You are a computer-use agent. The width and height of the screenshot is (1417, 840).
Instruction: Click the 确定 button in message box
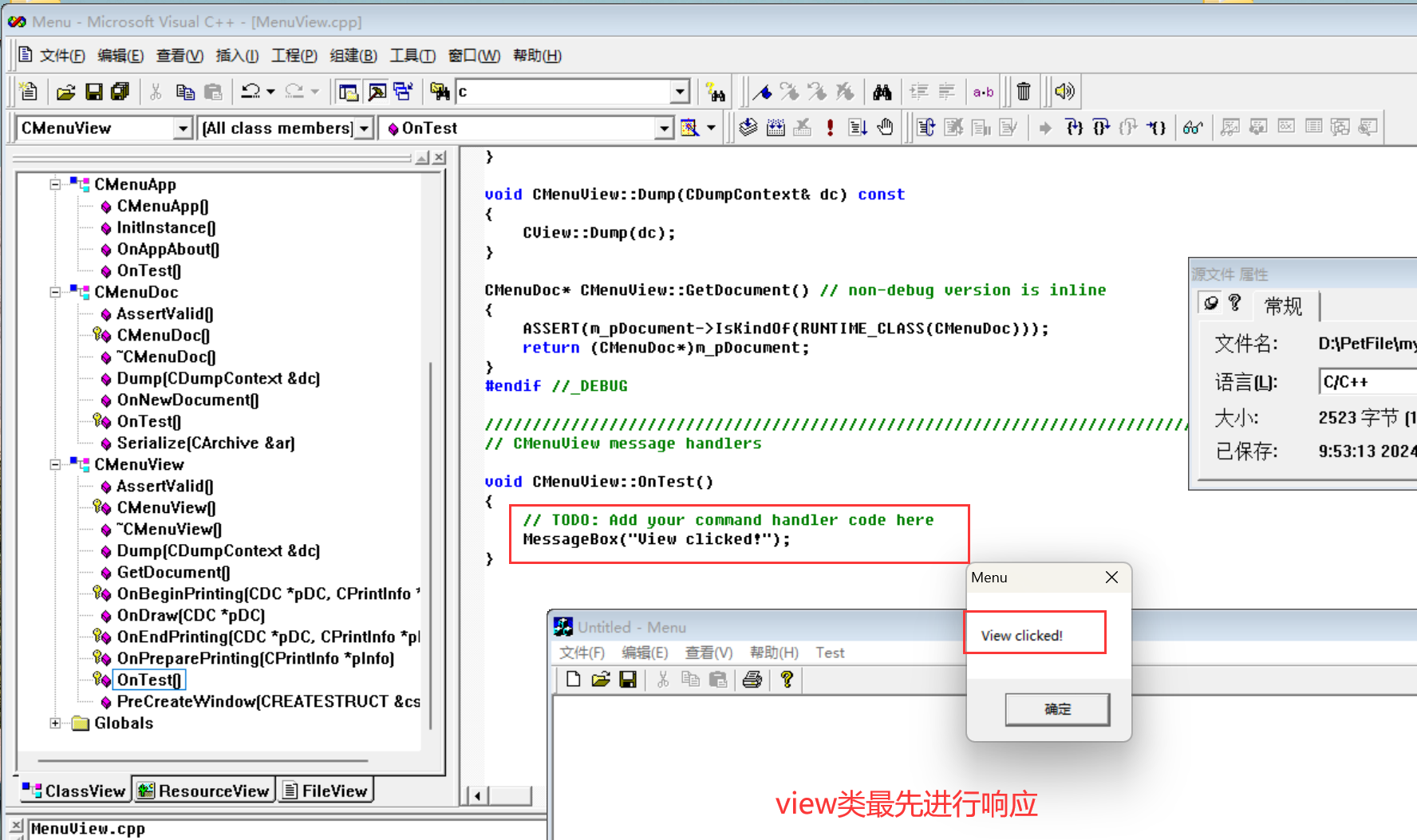(x=1057, y=709)
